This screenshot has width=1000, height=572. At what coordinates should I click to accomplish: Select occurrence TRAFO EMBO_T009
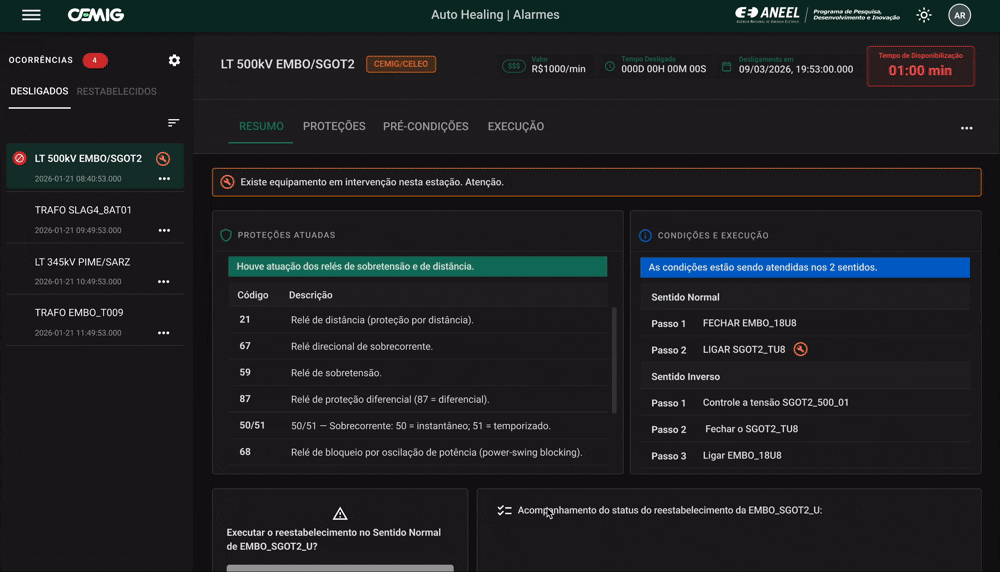click(x=96, y=322)
